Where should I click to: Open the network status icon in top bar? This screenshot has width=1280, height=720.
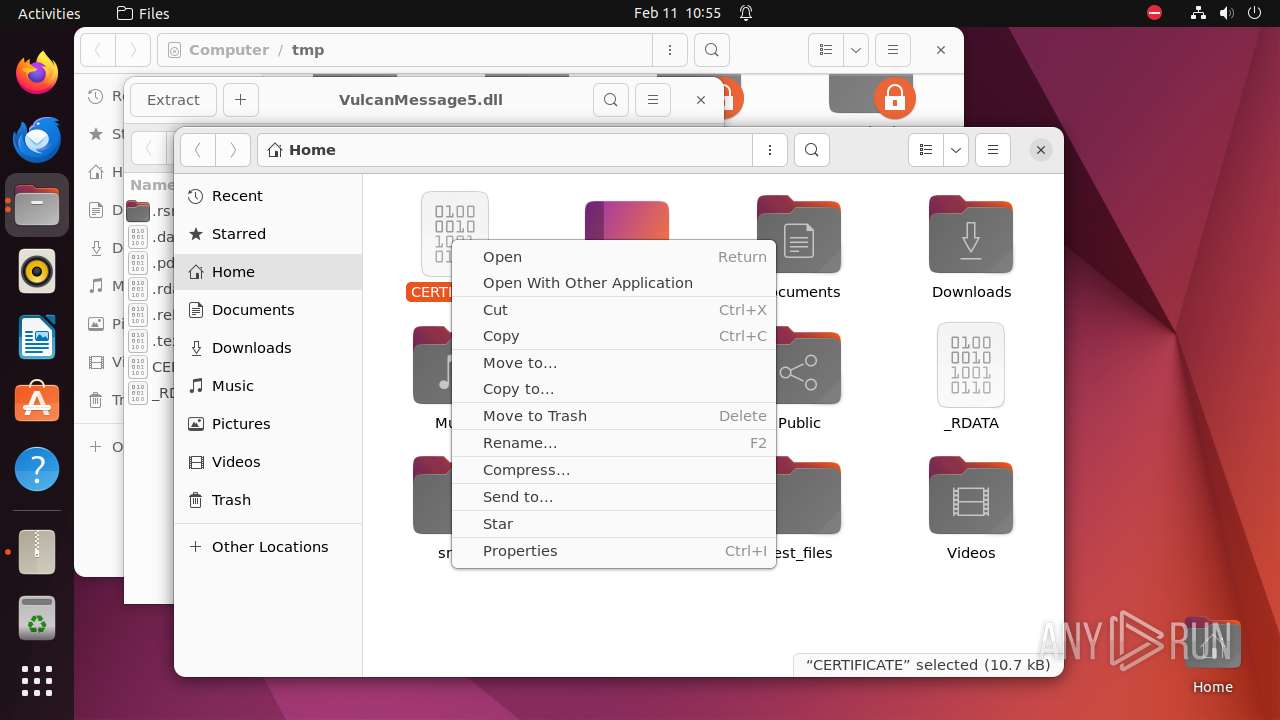click(1198, 13)
